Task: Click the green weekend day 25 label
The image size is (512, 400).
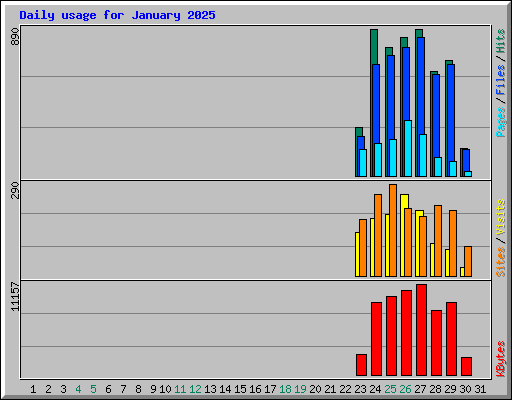Action: click(x=390, y=389)
